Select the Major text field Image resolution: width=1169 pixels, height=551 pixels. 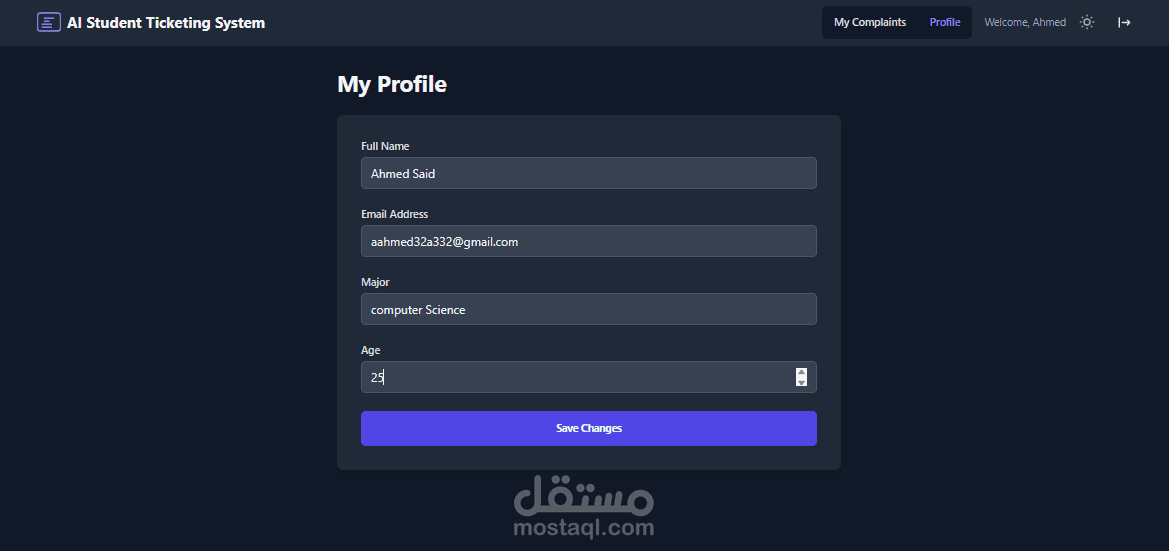[588, 309]
